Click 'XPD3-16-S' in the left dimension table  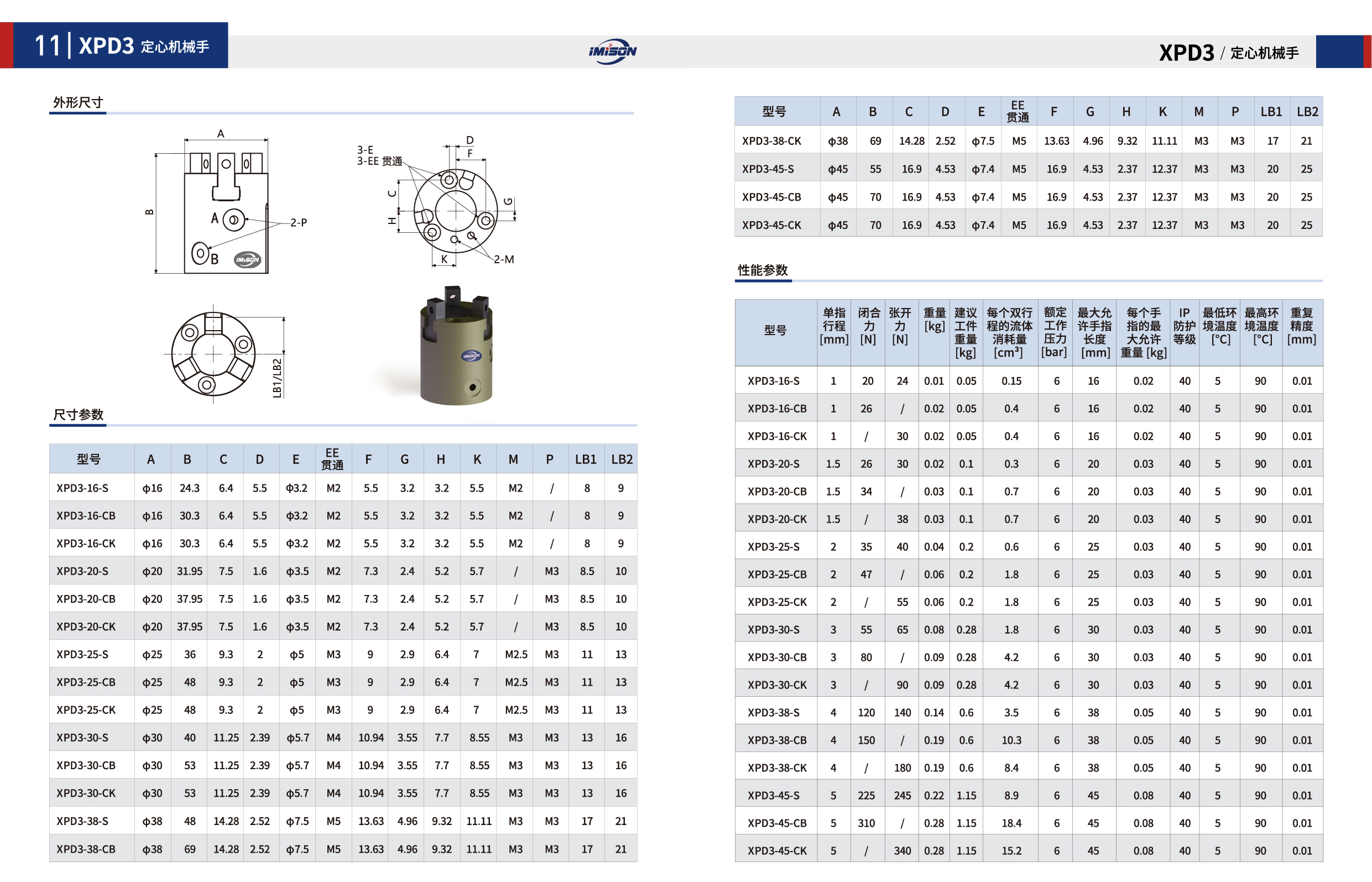tap(82, 488)
